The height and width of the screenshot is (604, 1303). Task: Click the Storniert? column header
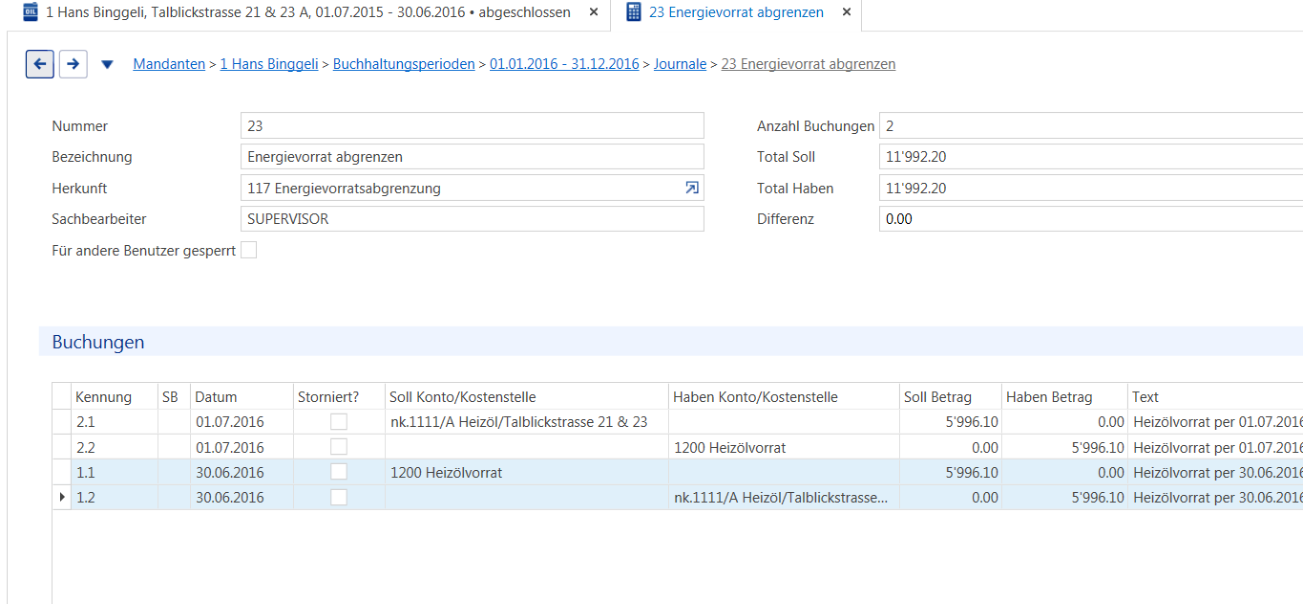[339, 397]
